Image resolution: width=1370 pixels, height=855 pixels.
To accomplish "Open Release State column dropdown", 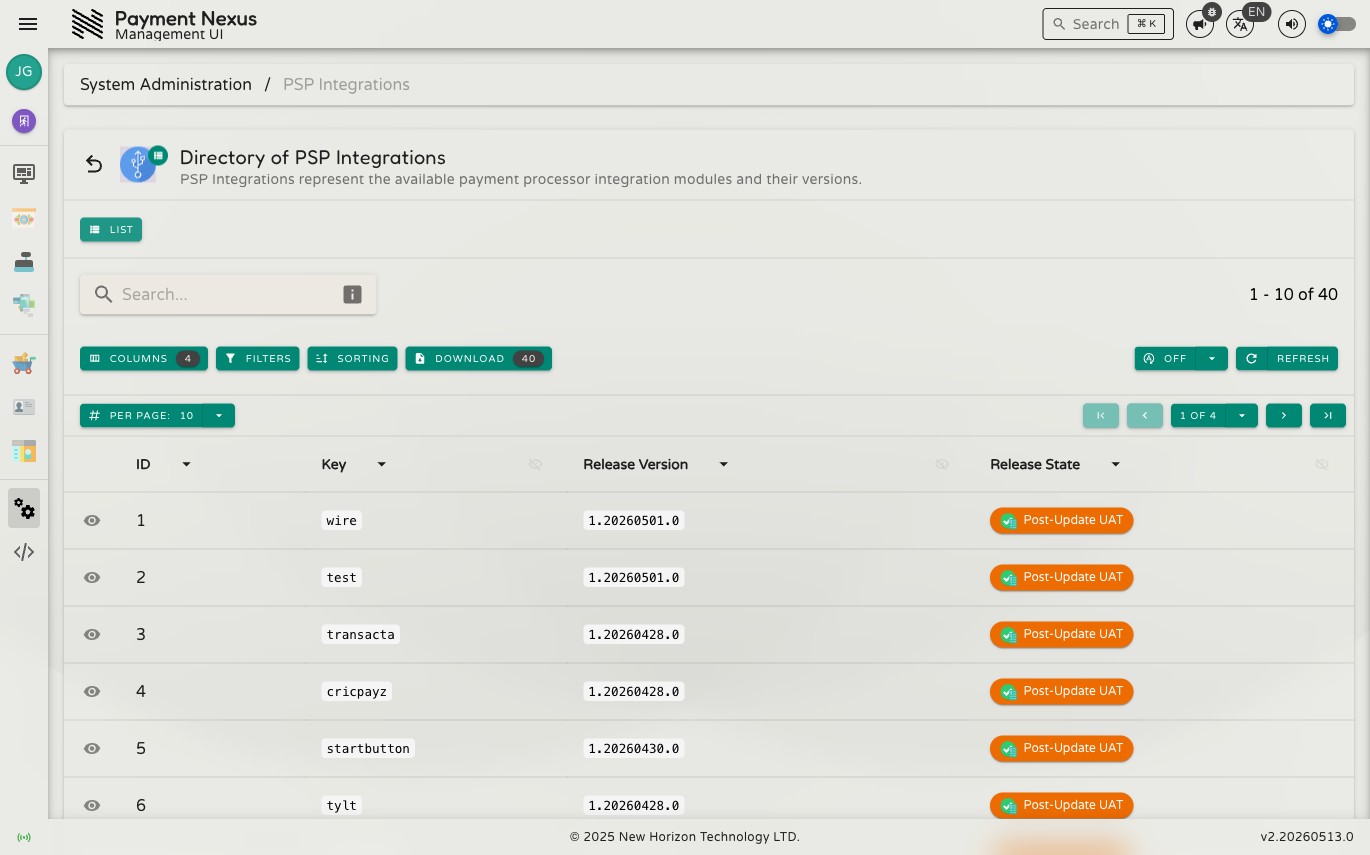I will [1115, 464].
